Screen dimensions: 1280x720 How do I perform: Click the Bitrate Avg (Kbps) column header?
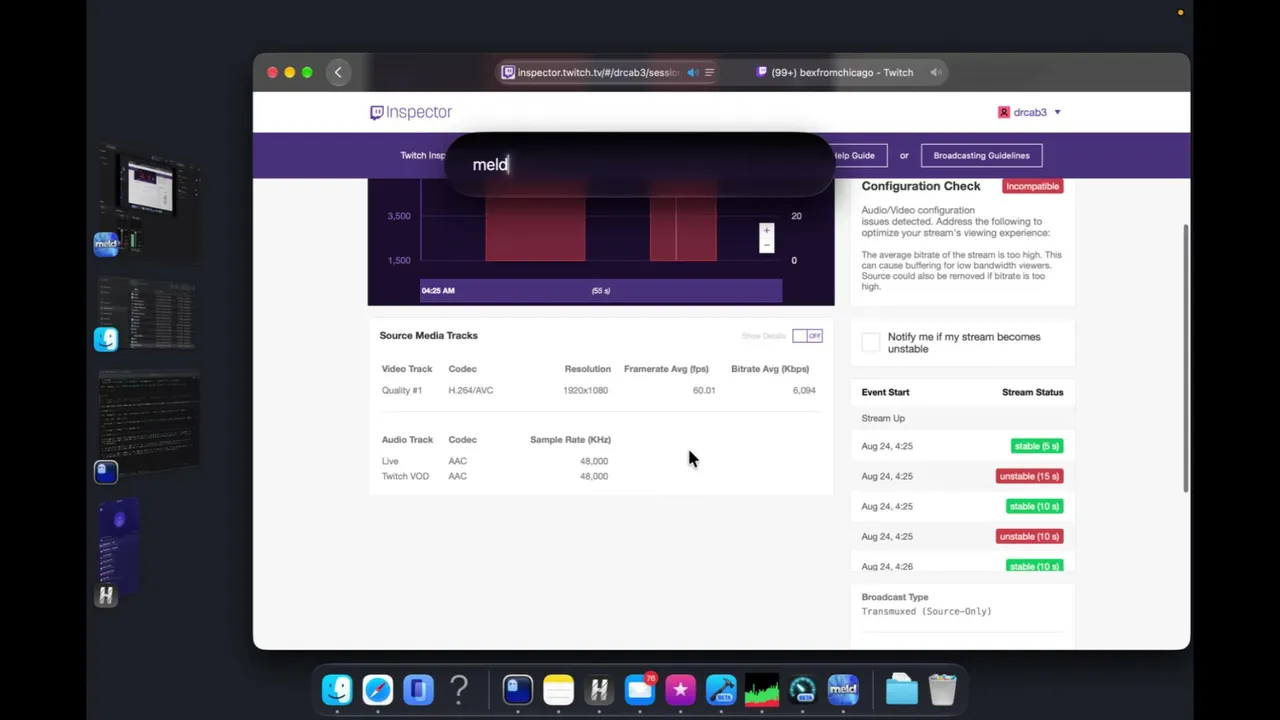tap(770, 369)
